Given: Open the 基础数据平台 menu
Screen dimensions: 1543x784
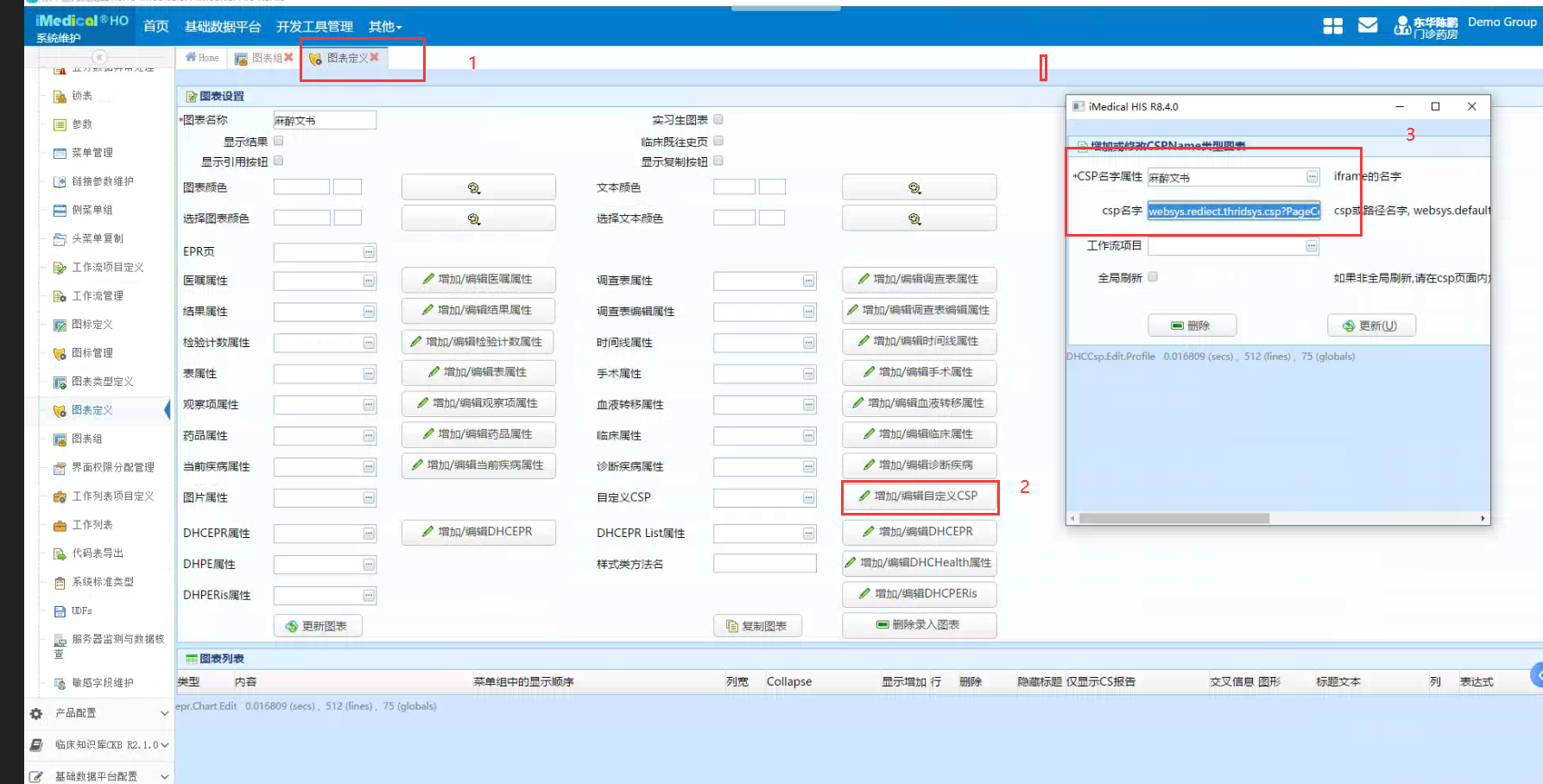Looking at the screenshot, I should [x=223, y=27].
